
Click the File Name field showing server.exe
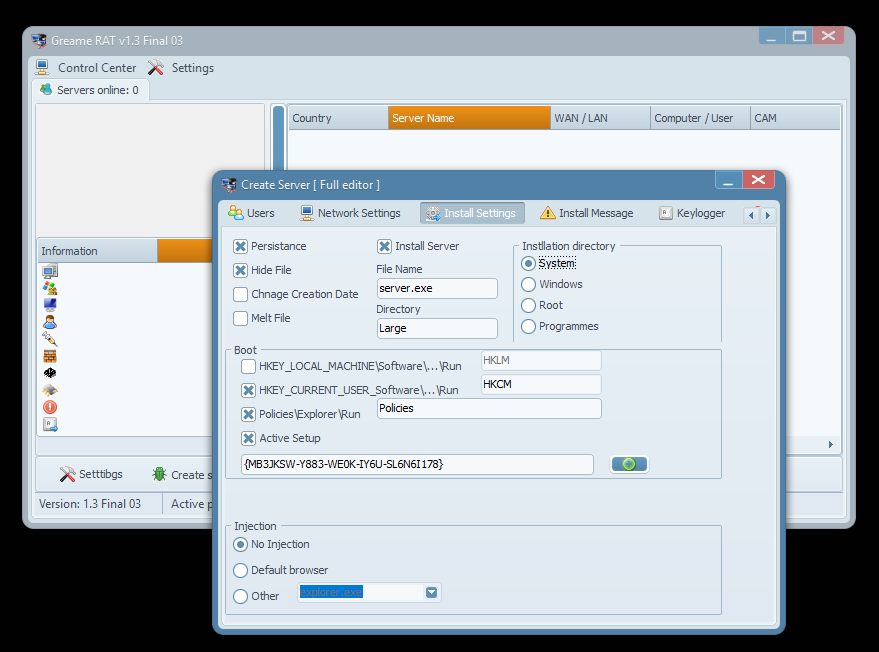(x=437, y=289)
